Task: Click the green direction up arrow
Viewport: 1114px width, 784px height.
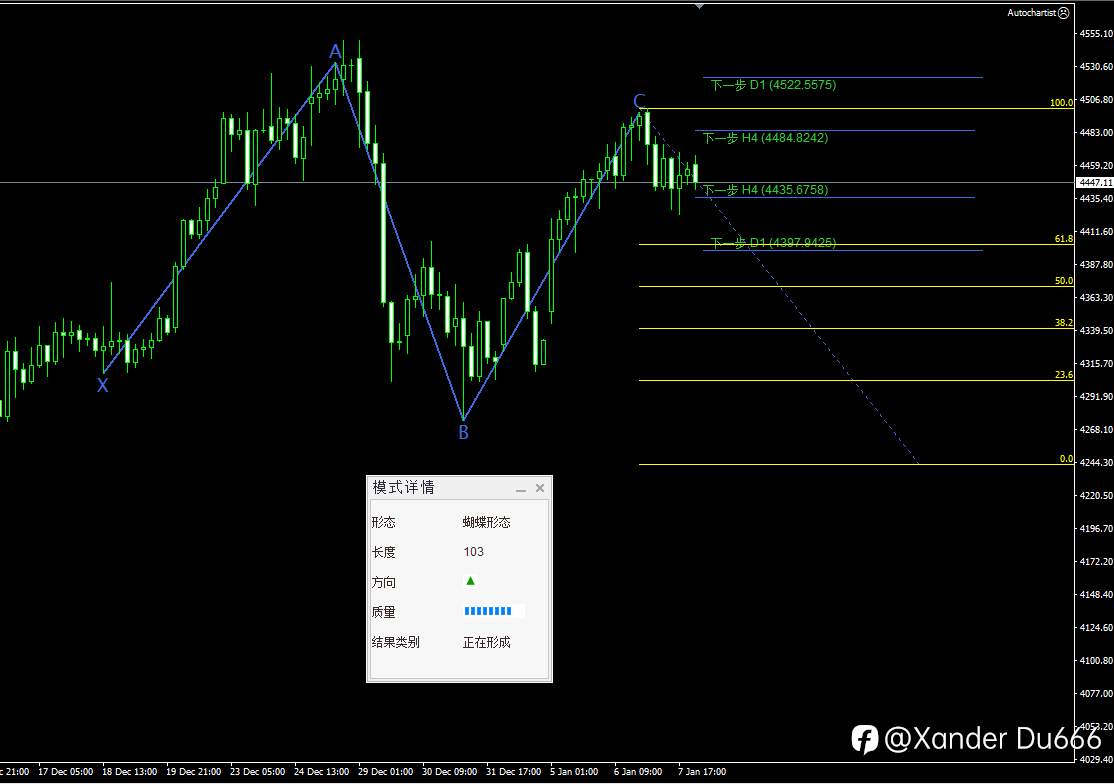Action: [470, 581]
